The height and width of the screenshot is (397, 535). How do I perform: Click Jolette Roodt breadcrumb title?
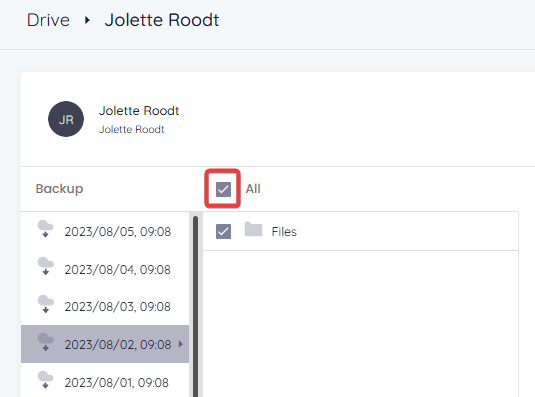[x=162, y=20]
